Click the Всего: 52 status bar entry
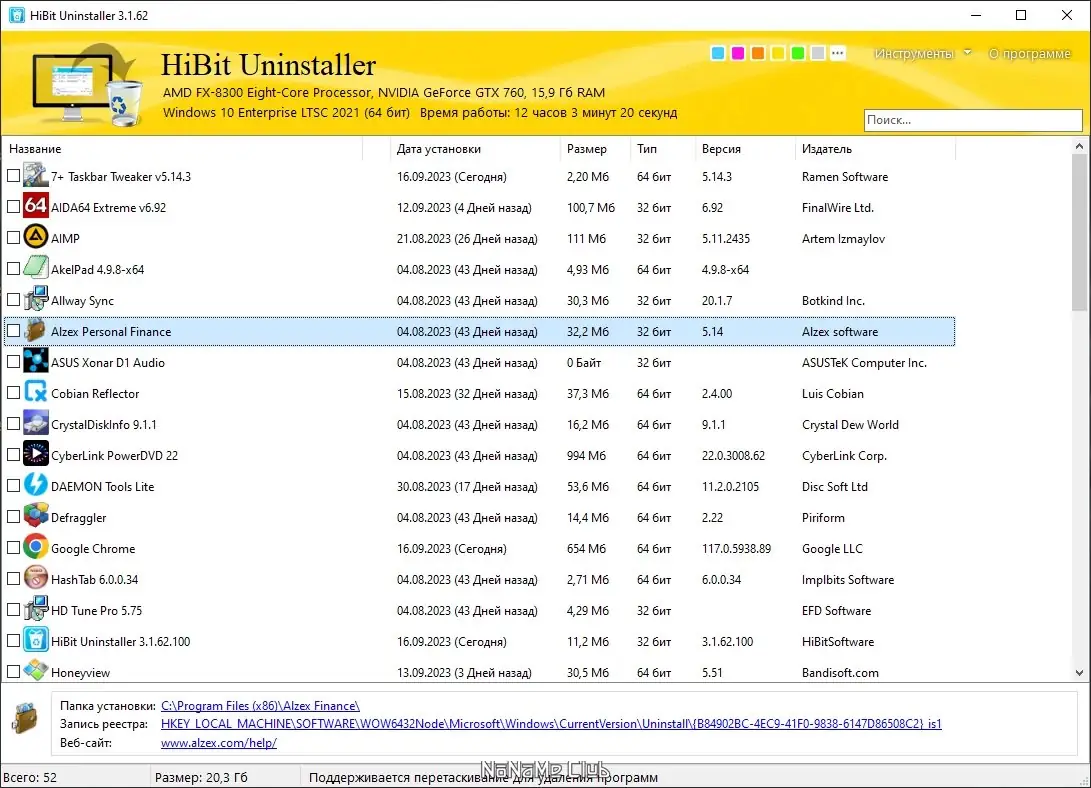Screen dimensions: 1091x788 pyautogui.click(x=30, y=778)
